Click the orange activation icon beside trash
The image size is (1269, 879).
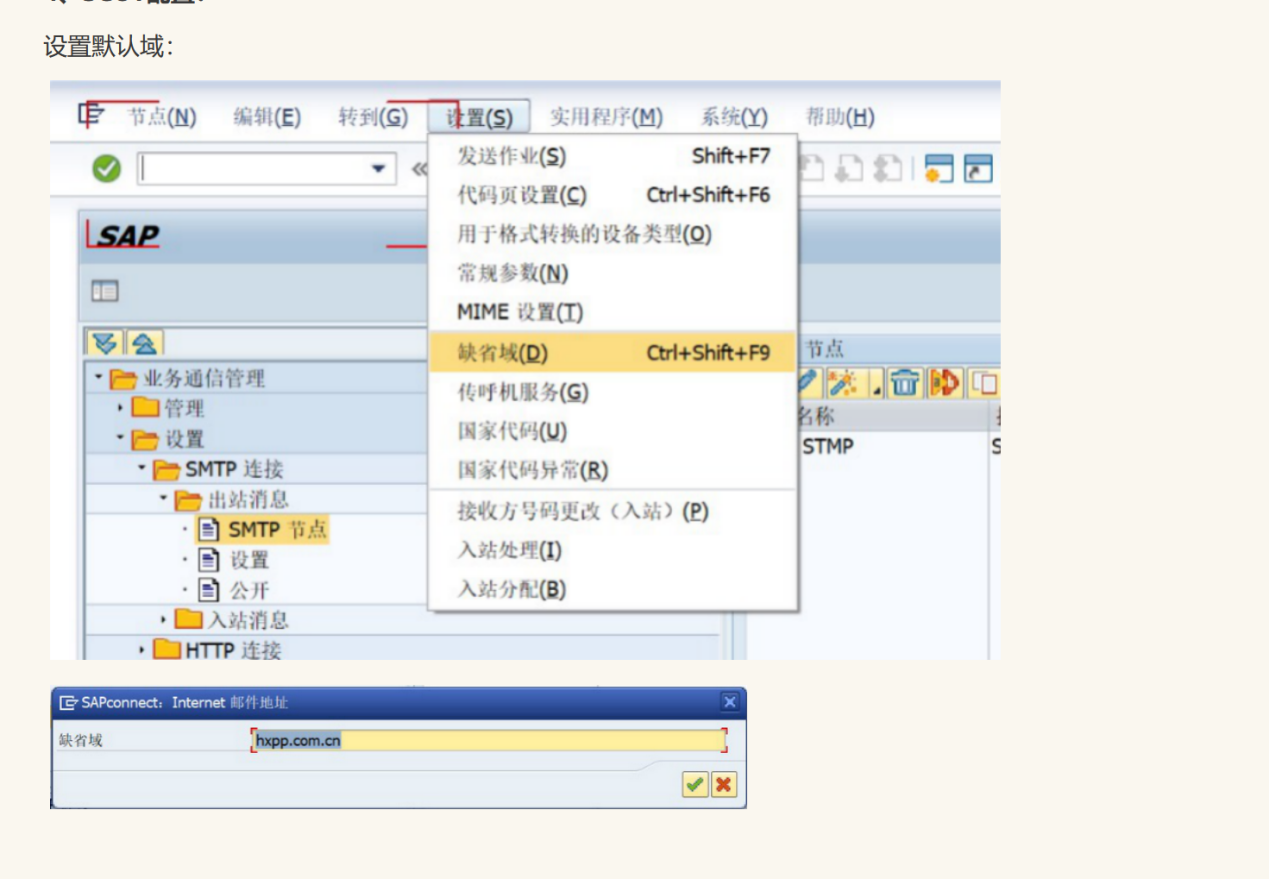point(945,383)
